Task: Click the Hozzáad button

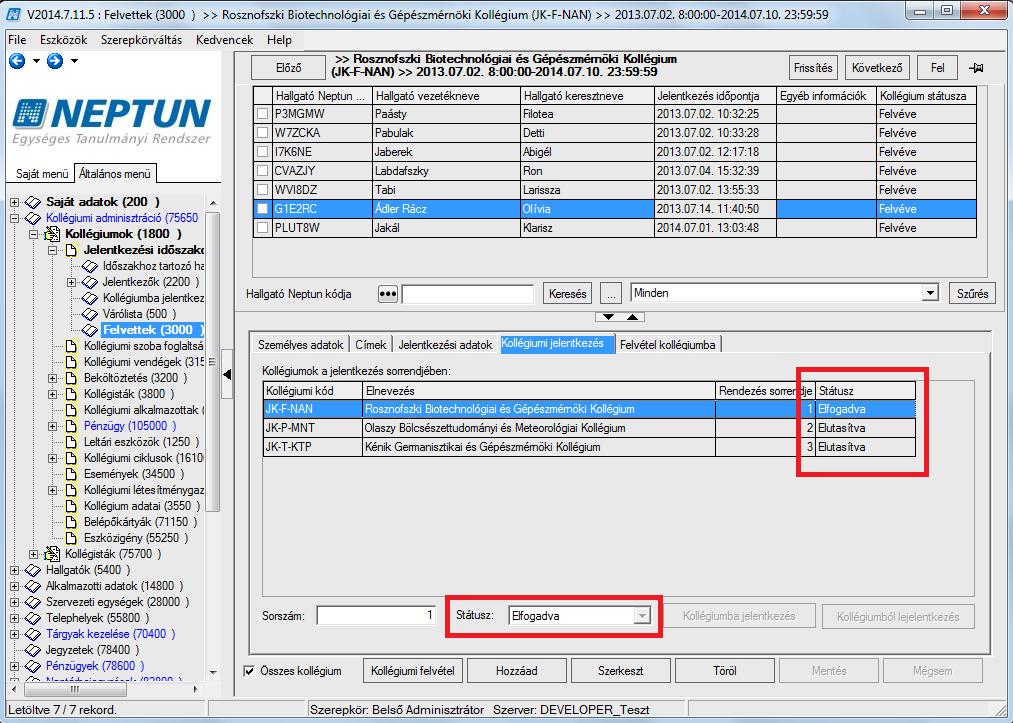Action: tap(517, 671)
